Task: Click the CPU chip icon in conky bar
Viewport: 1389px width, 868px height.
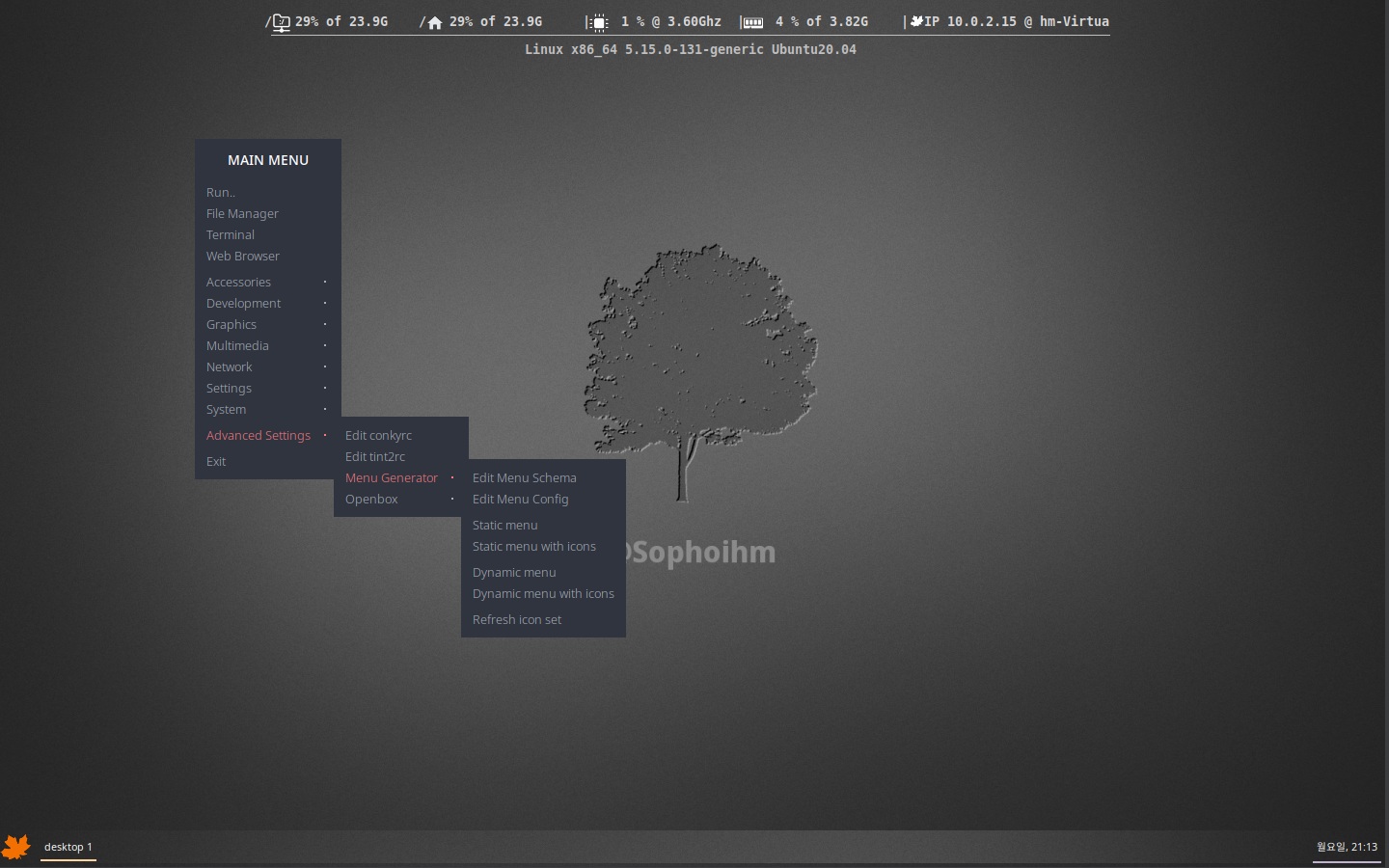Action: click(x=599, y=22)
